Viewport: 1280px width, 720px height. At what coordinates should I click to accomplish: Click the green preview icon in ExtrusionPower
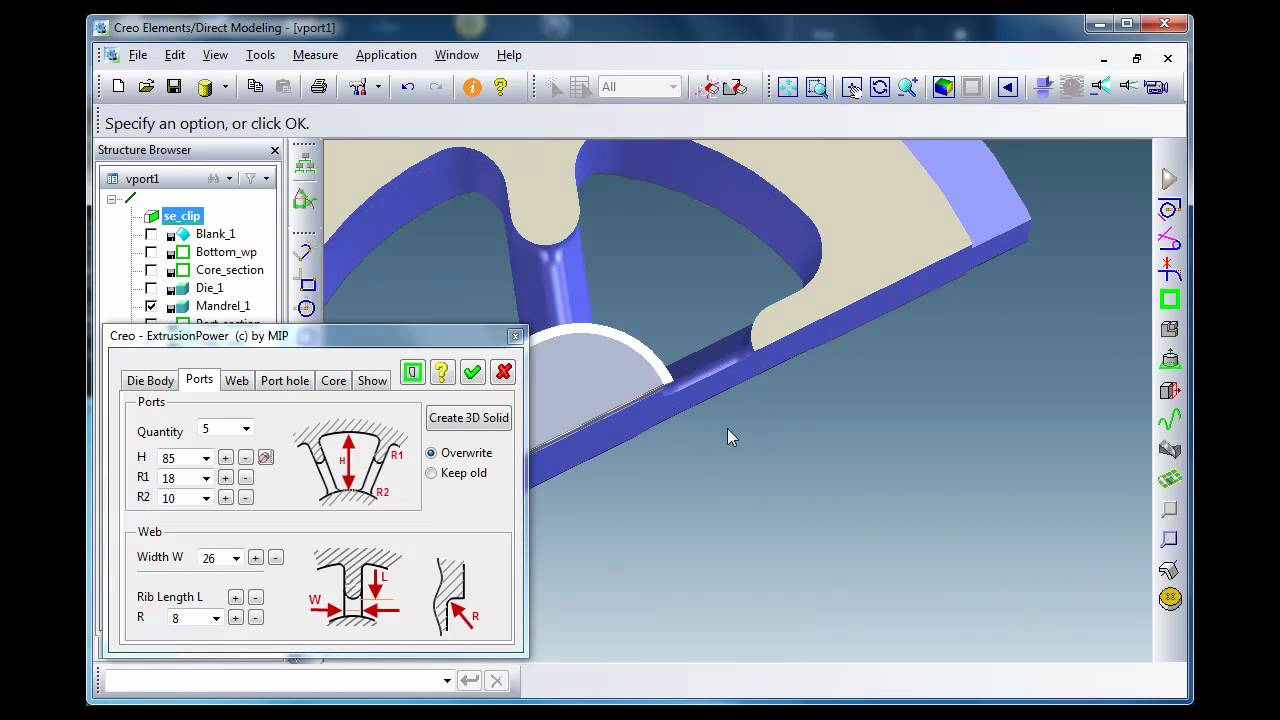tap(412, 372)
